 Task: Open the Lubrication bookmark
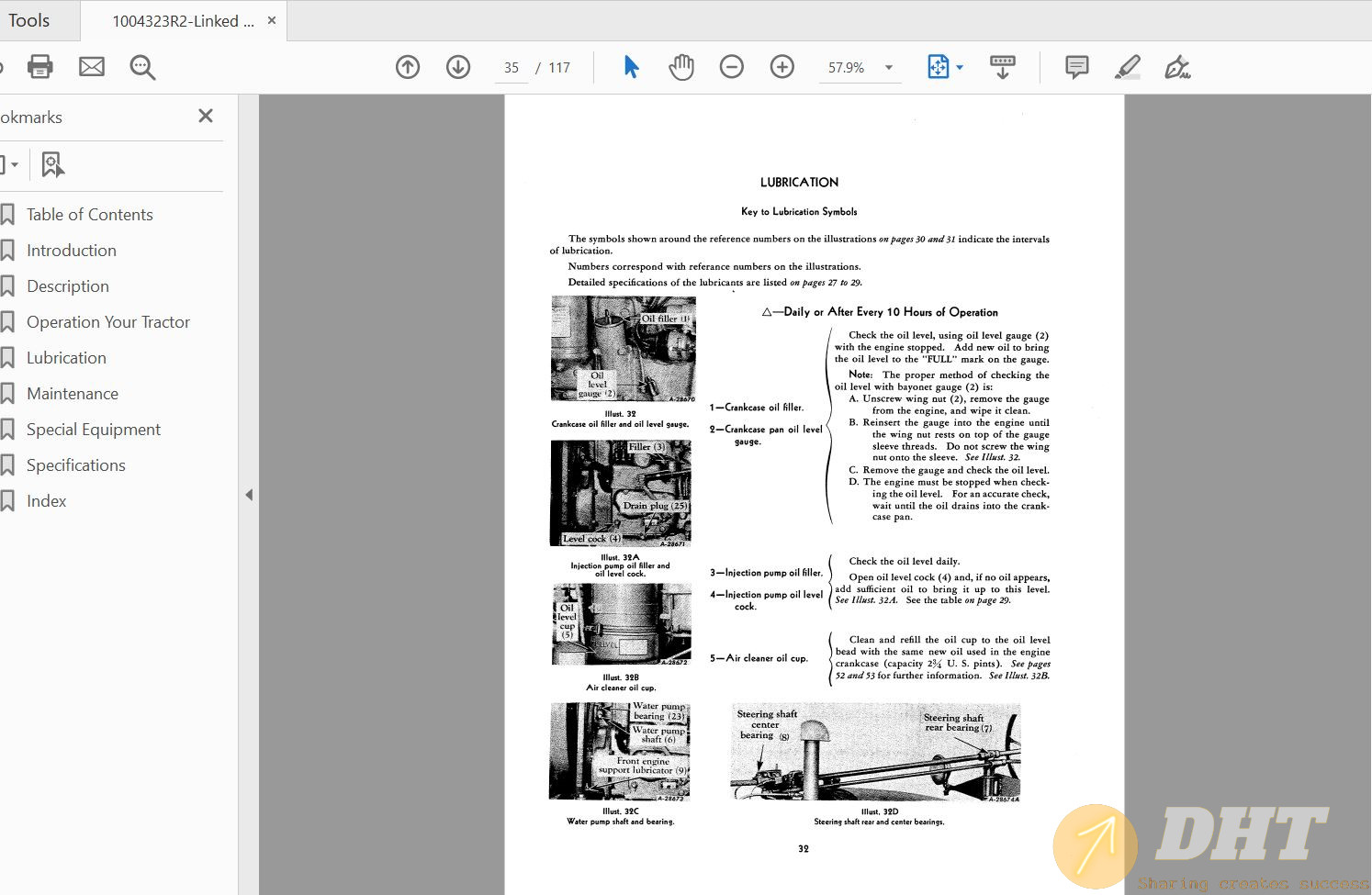pos(66,358)
